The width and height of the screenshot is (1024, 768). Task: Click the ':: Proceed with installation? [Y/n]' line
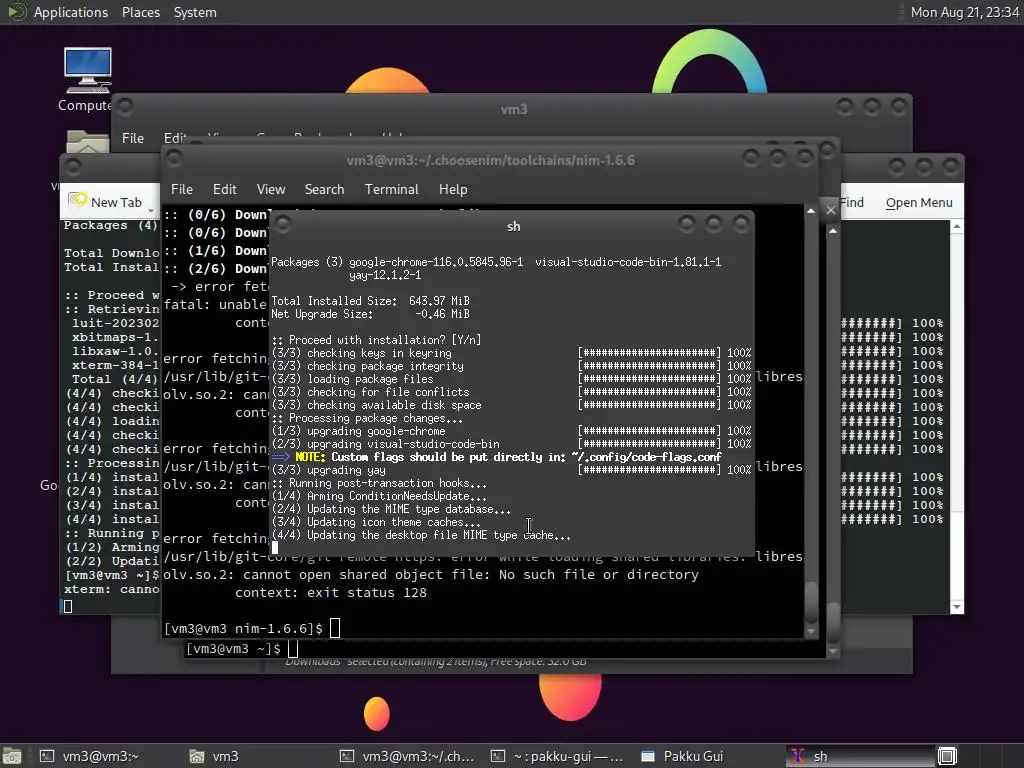pos(376,340)
